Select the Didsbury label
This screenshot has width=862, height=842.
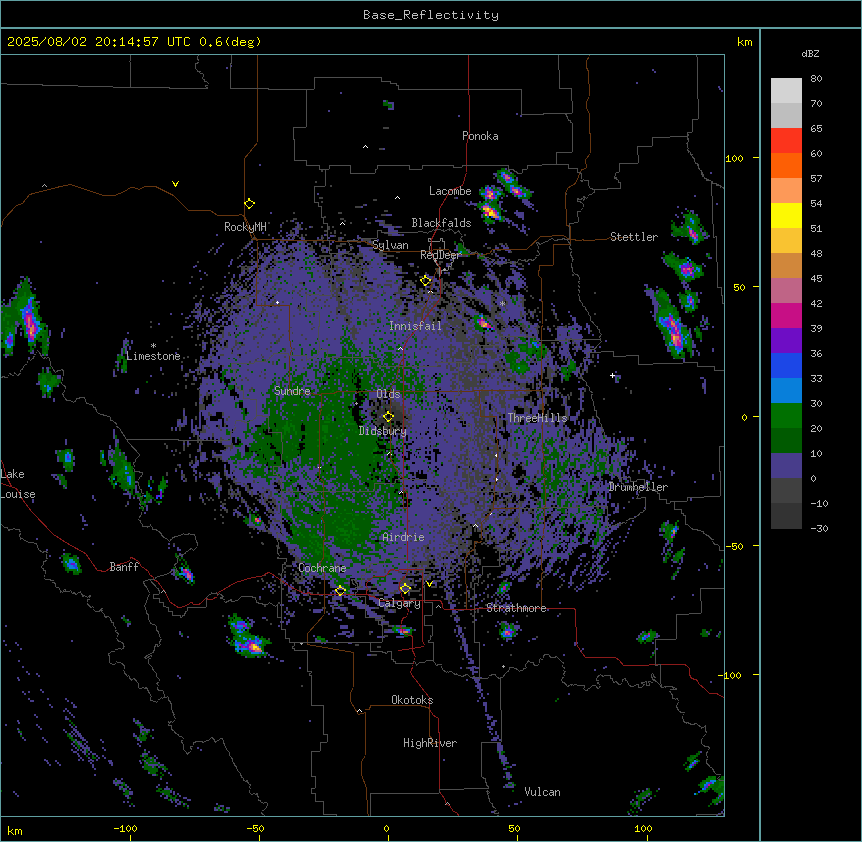pyautogui.click(x=383, y=431)
